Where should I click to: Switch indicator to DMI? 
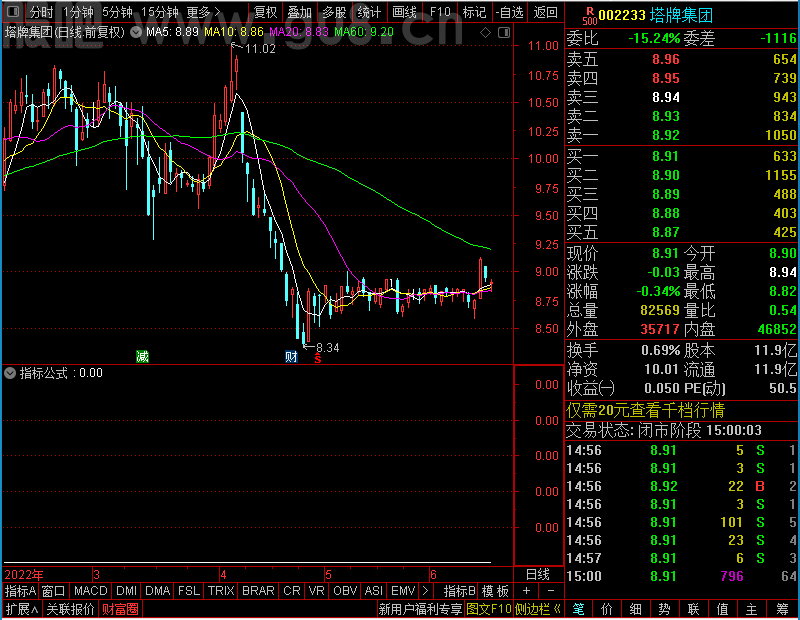pyautogui.click(x=126, y=591)
